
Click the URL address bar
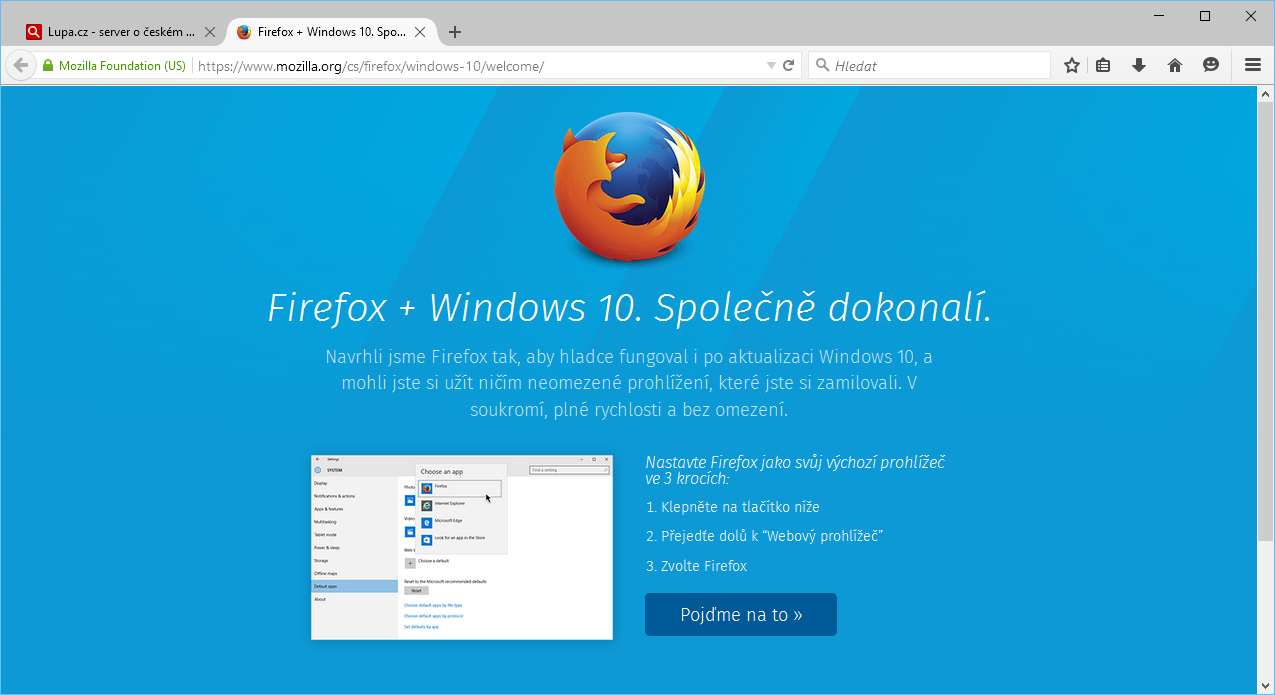point(480,65)
